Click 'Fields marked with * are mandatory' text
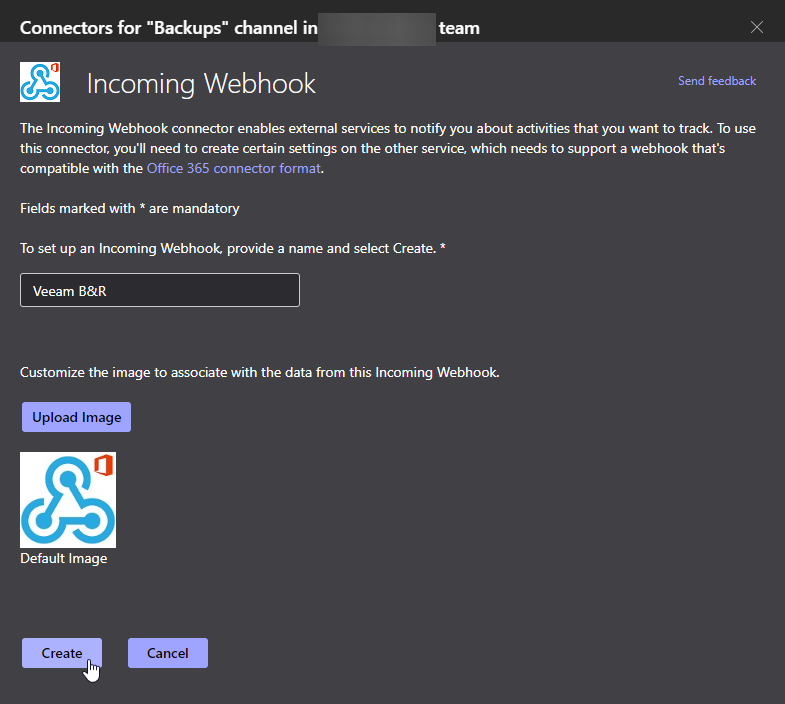This screenshot has width=785, height=704. (130, 208)
